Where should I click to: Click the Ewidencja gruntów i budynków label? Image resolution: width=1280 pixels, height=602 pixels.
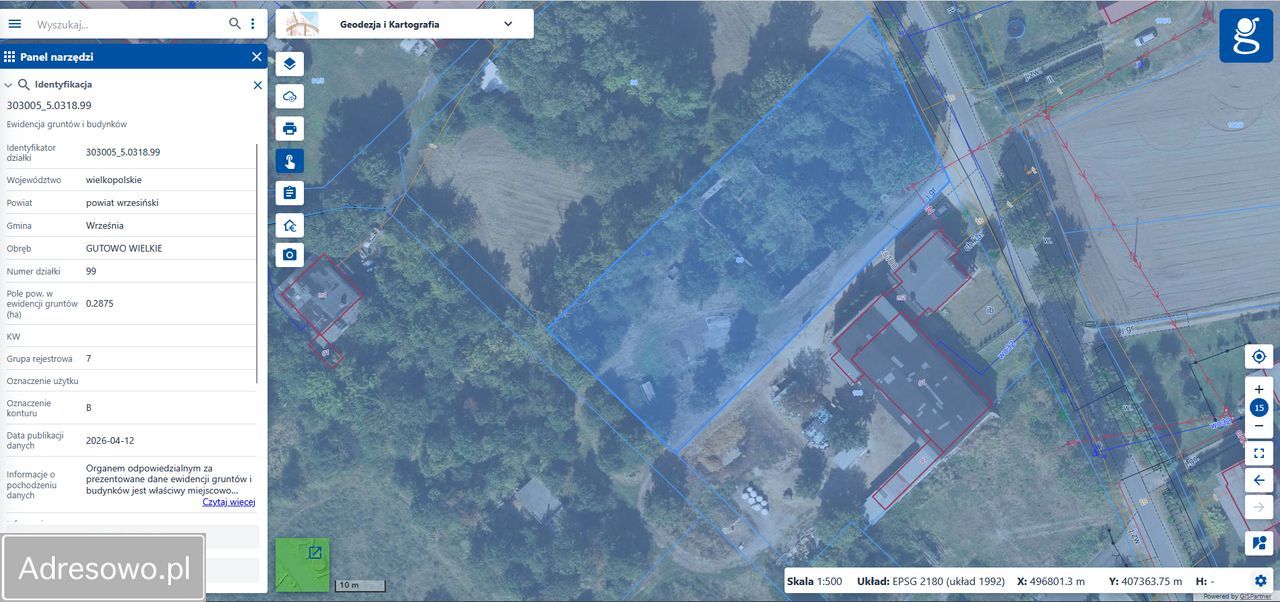pyautogui.click(x=67, y=124)
